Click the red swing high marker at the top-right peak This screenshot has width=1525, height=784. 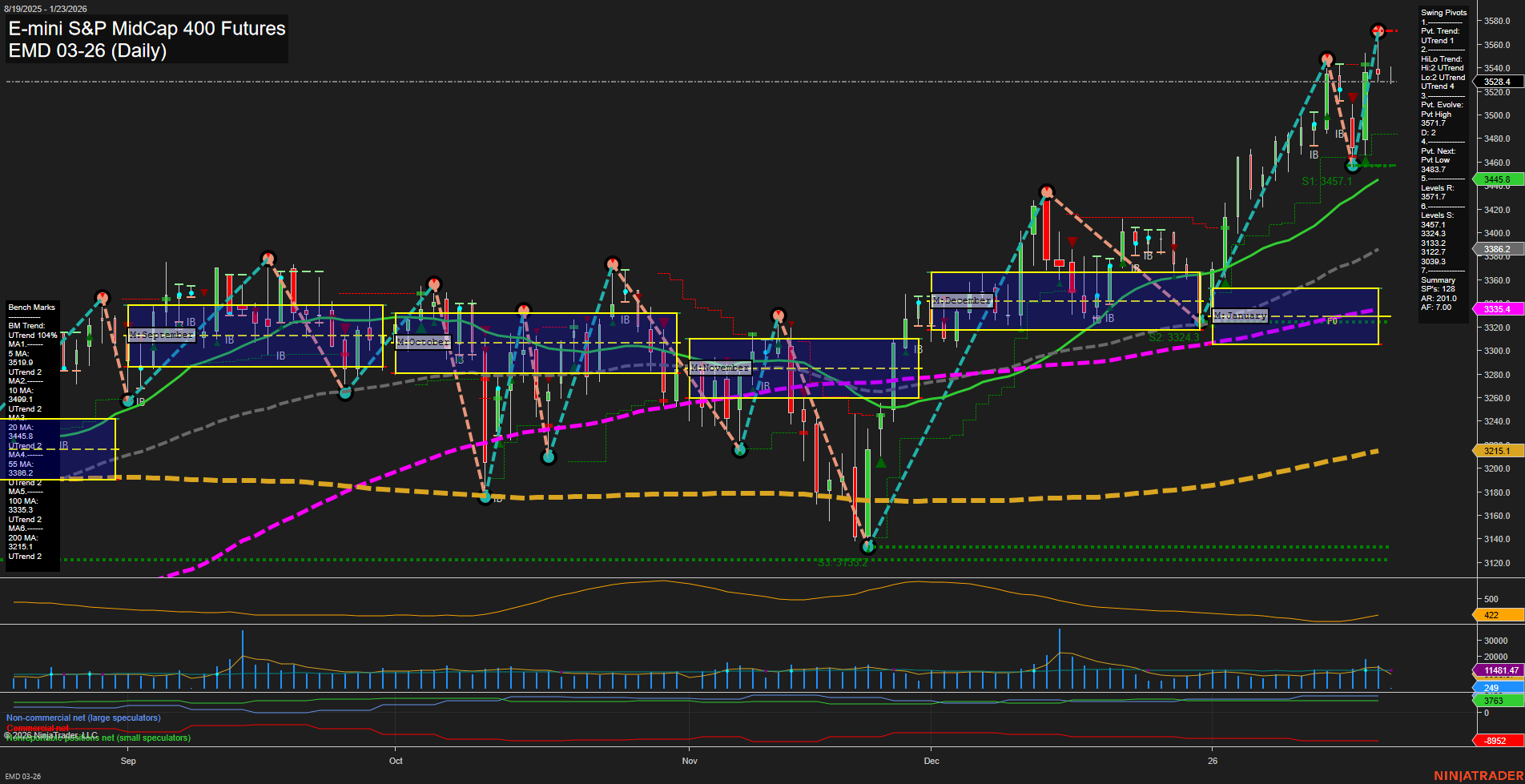click(x=1378, y=32)
